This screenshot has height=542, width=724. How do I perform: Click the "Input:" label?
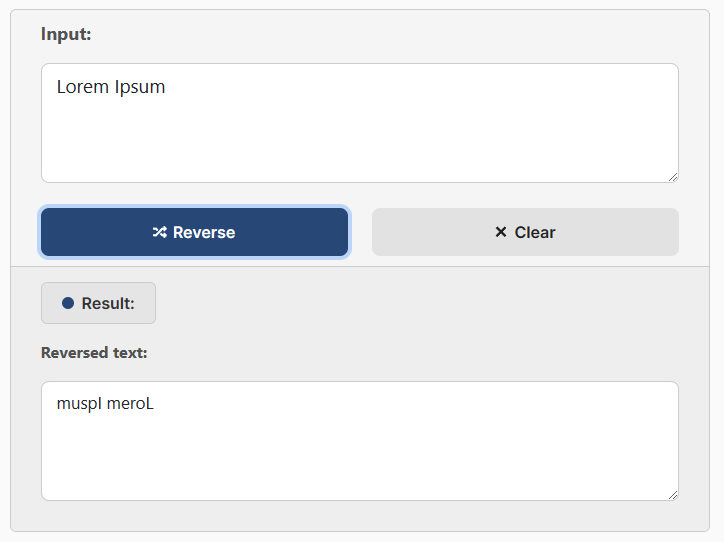66,34
